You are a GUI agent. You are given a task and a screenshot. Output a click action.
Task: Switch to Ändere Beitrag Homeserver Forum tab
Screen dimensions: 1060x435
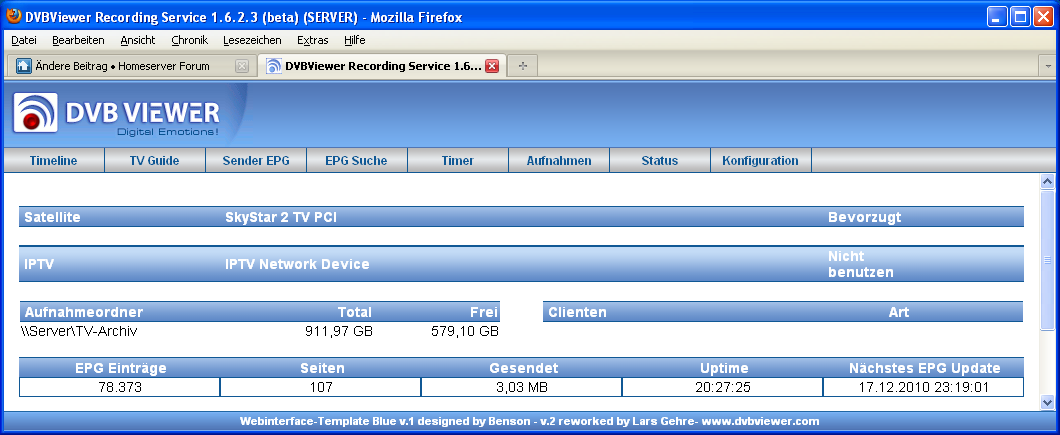pyautogui.click(x=132, y=66)
